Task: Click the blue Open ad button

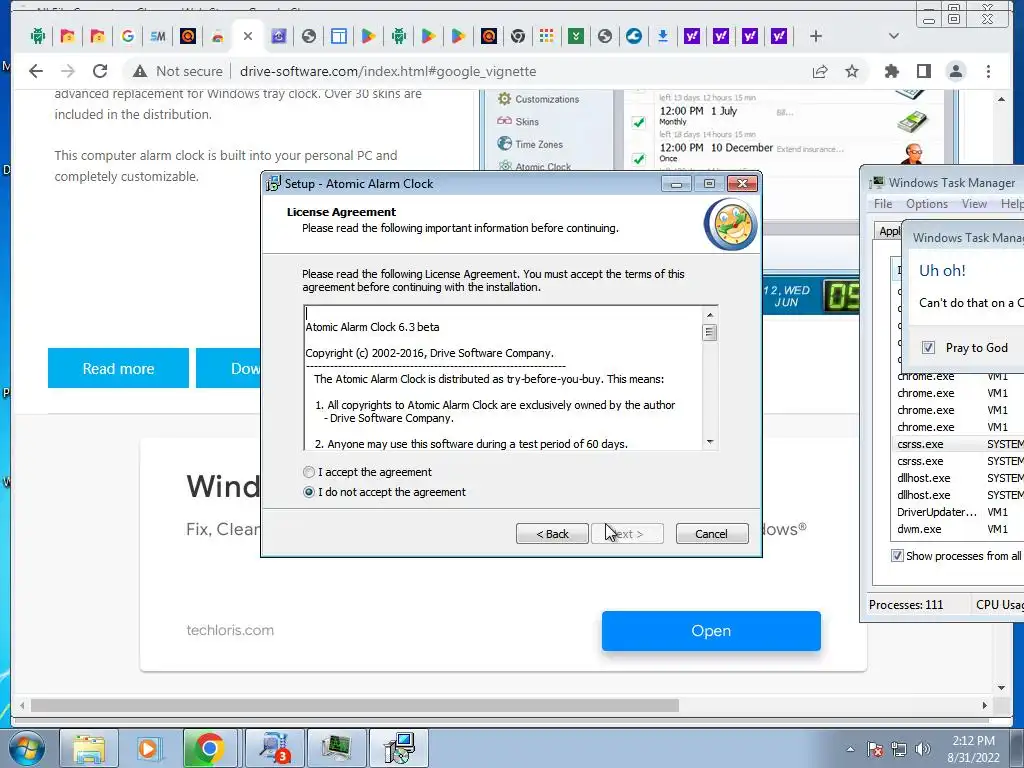Action: (711, 631)
